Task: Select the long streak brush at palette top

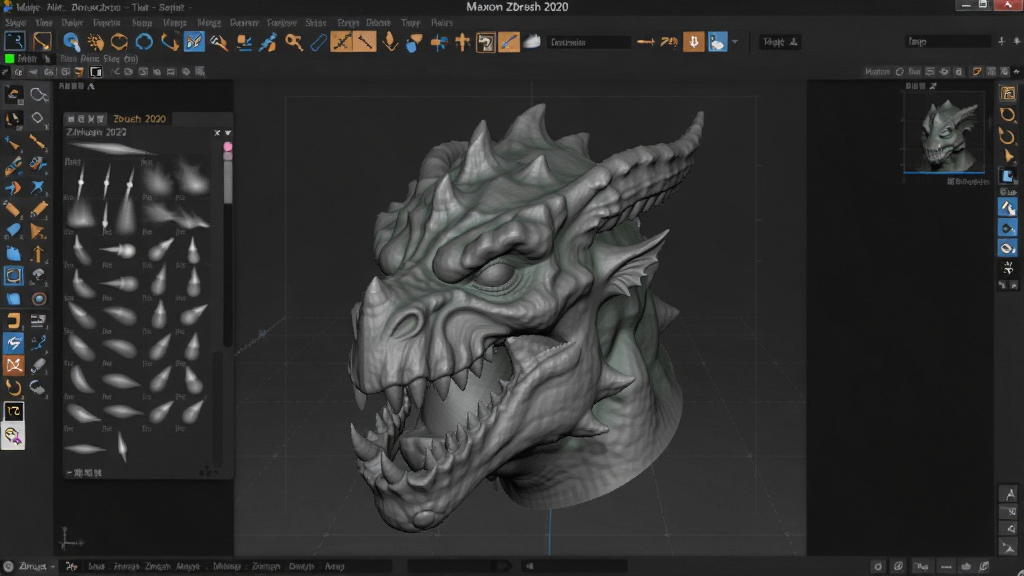Action: pyautogui.click(x=111, y=148)
